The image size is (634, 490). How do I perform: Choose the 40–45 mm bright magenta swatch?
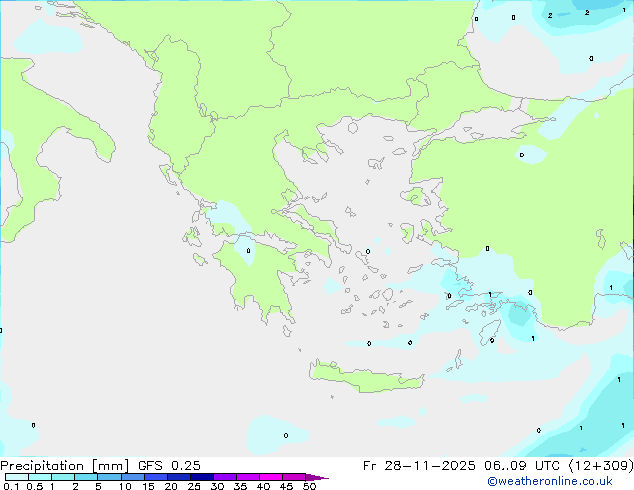tap(271, 477)
